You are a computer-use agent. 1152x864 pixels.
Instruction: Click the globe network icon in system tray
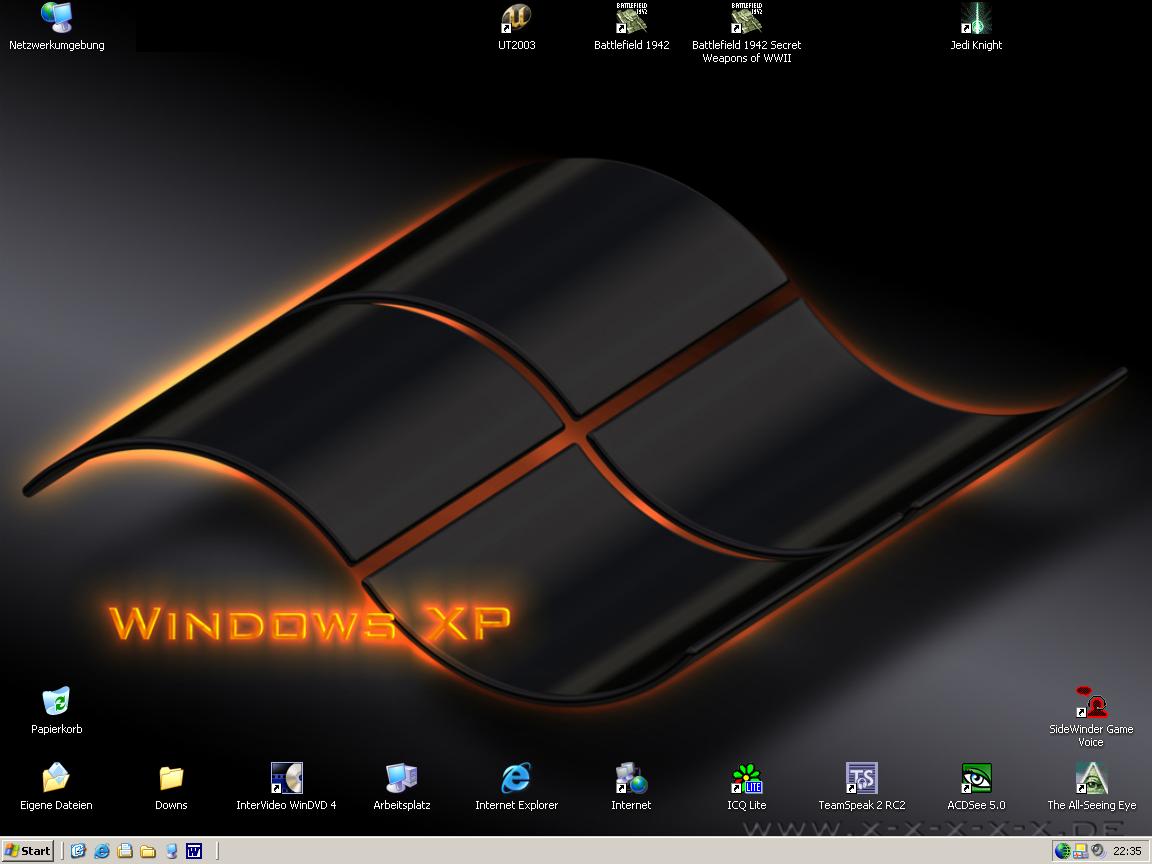pos(1062,851)
